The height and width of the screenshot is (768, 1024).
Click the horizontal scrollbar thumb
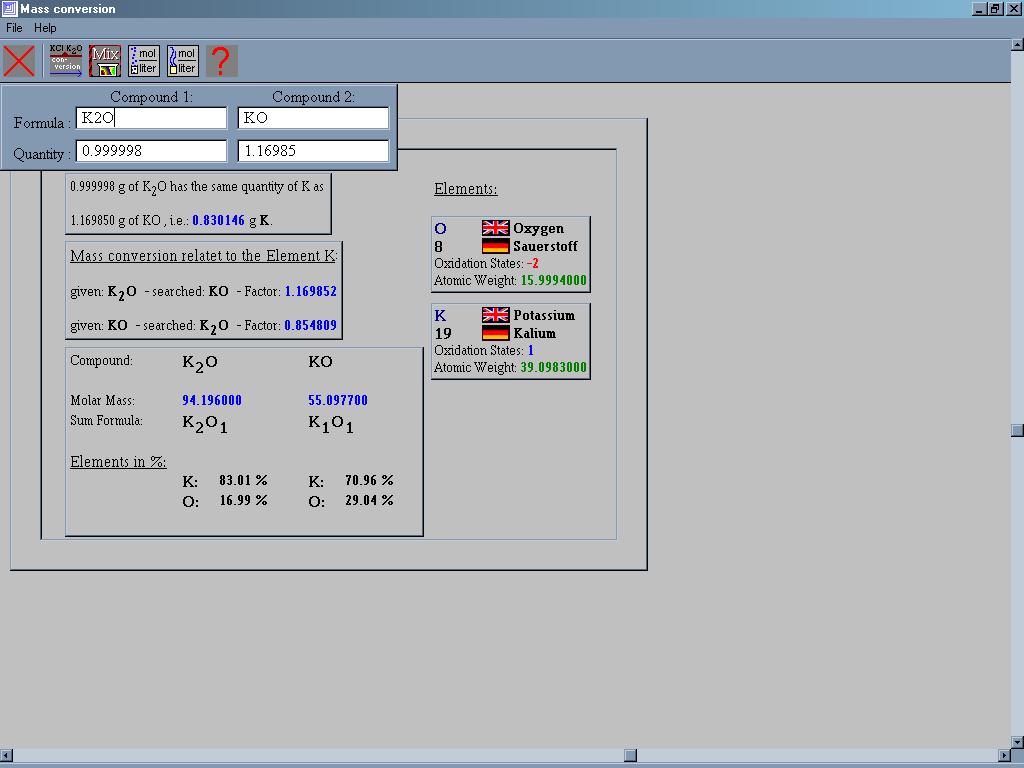click(x=630, y=755)
